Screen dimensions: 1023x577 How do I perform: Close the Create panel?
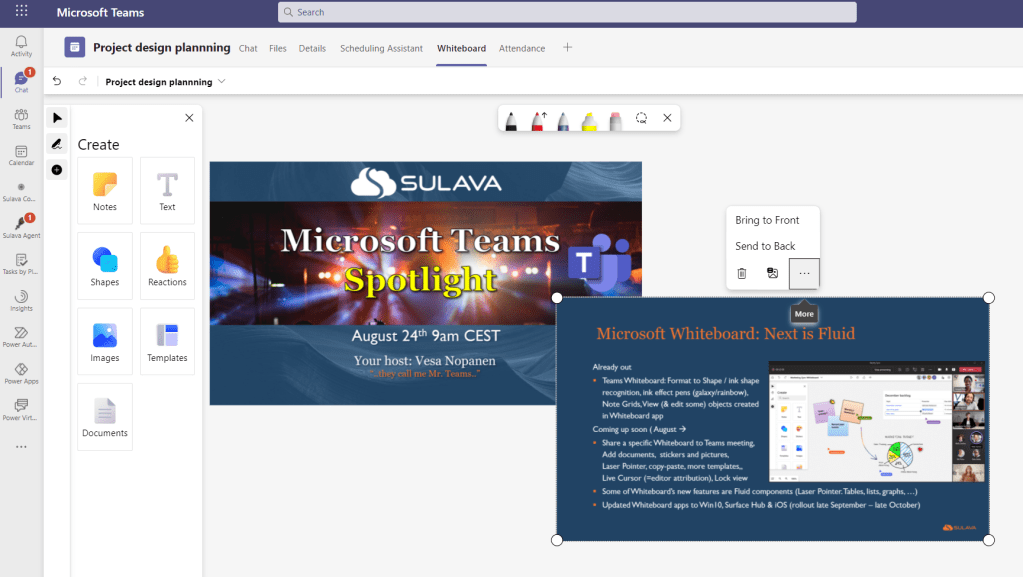click(189, 118)
